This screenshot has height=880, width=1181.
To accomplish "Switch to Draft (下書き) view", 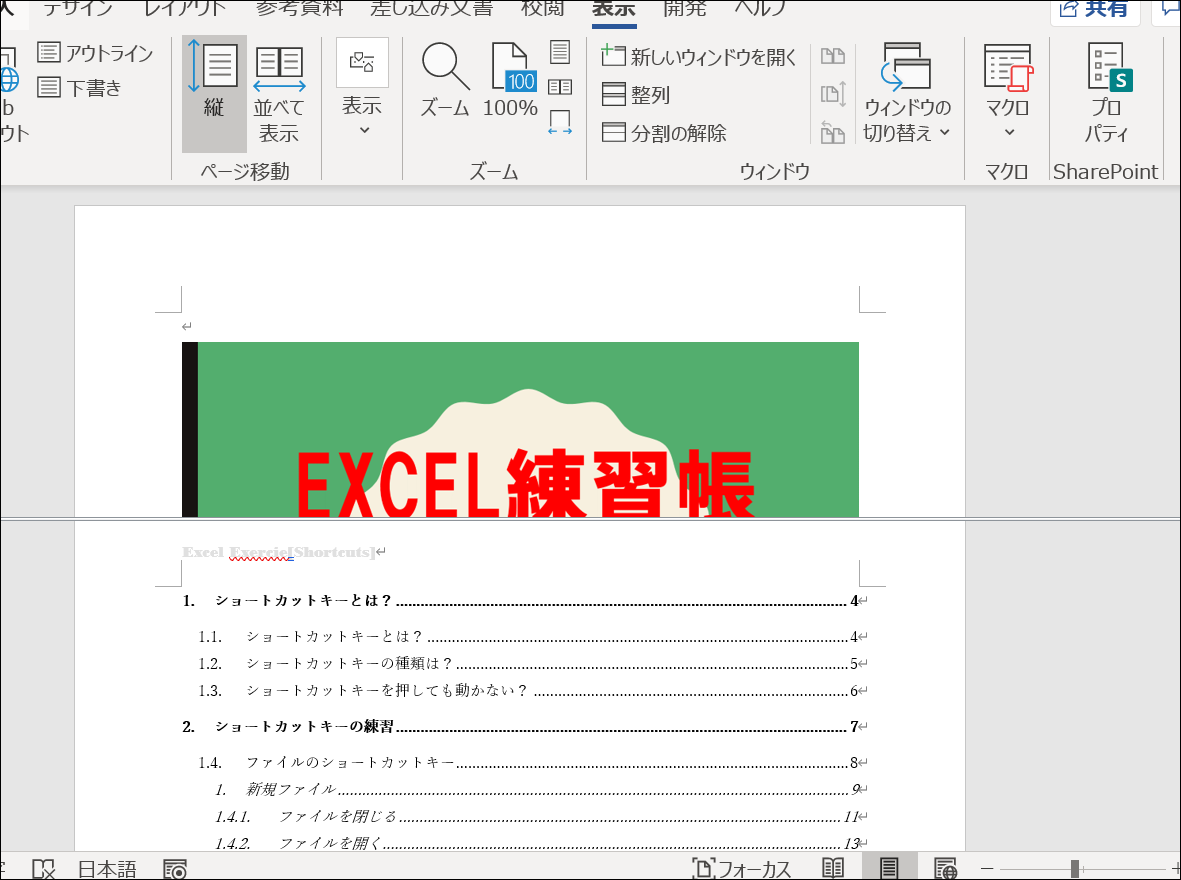I will (x=79, y=87).
